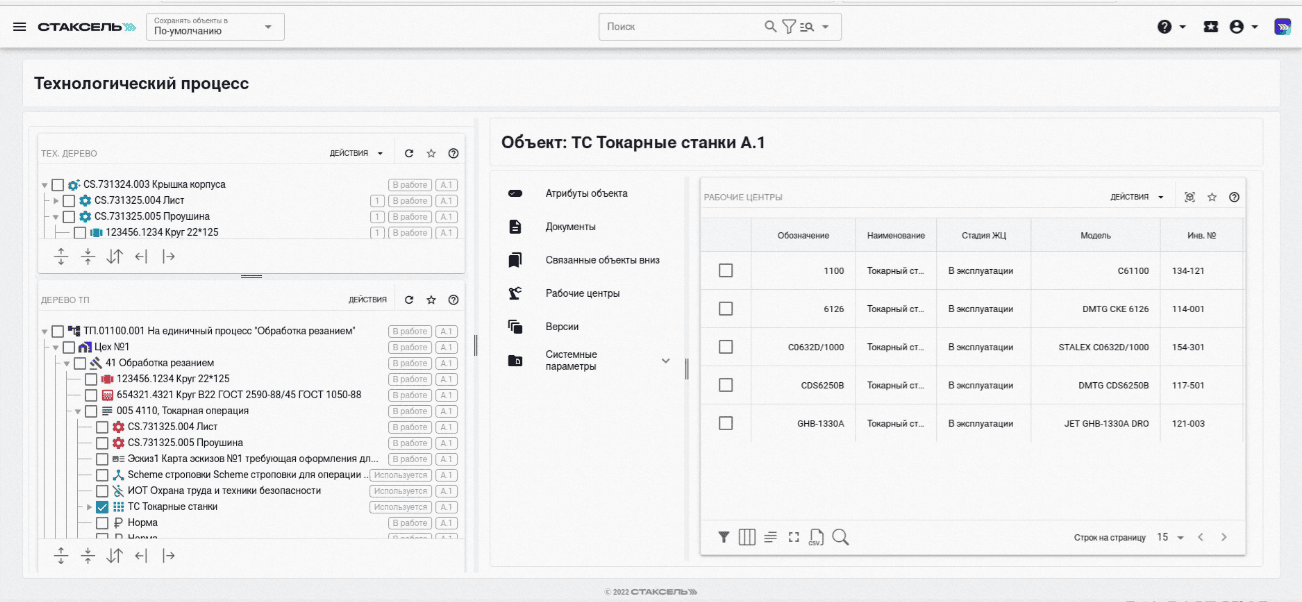Select Атрибуты объекта in side menu
This screenshot has height=602, width=1302.
[x=586, y=193]
